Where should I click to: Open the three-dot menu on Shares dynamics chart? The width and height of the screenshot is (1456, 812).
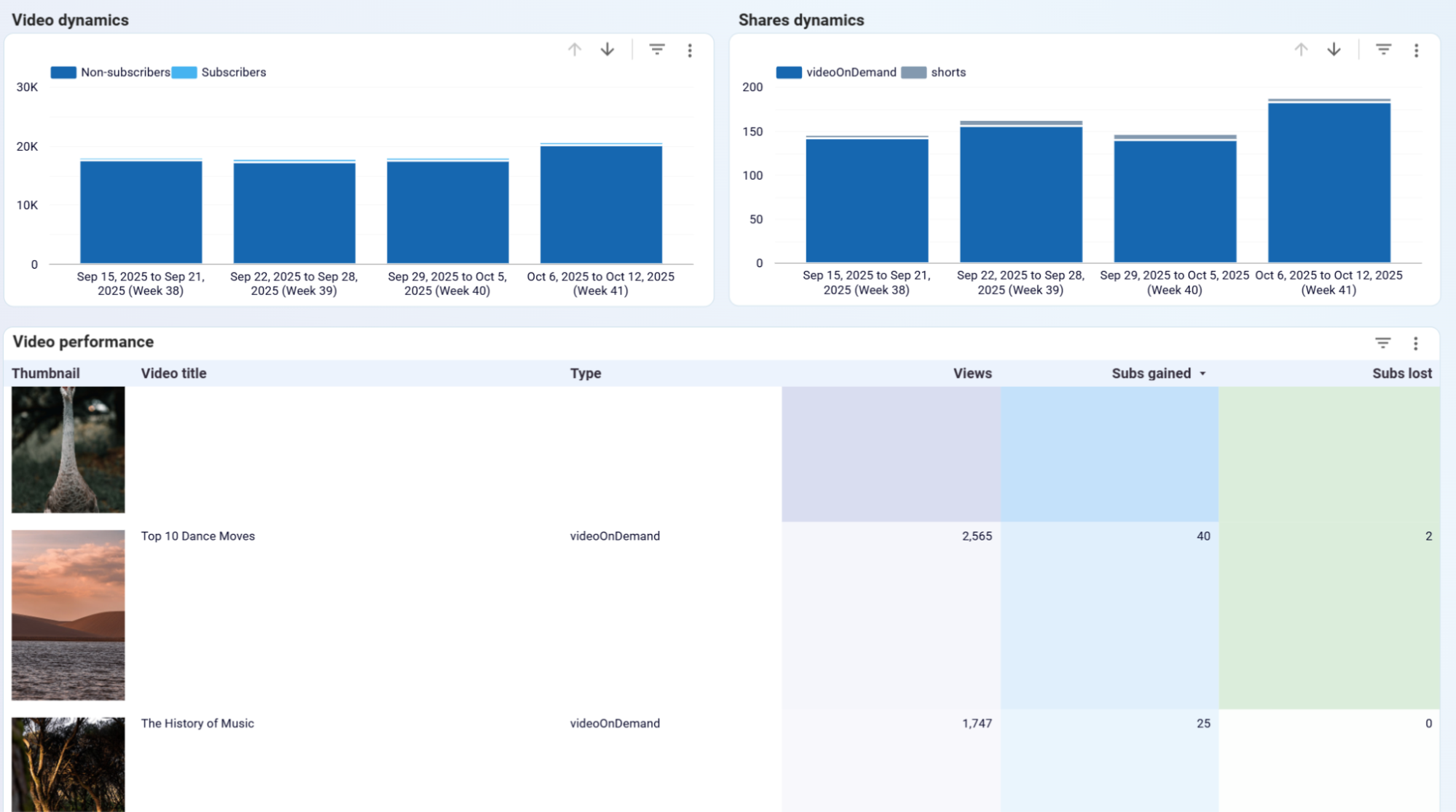tap(1416, 50)
